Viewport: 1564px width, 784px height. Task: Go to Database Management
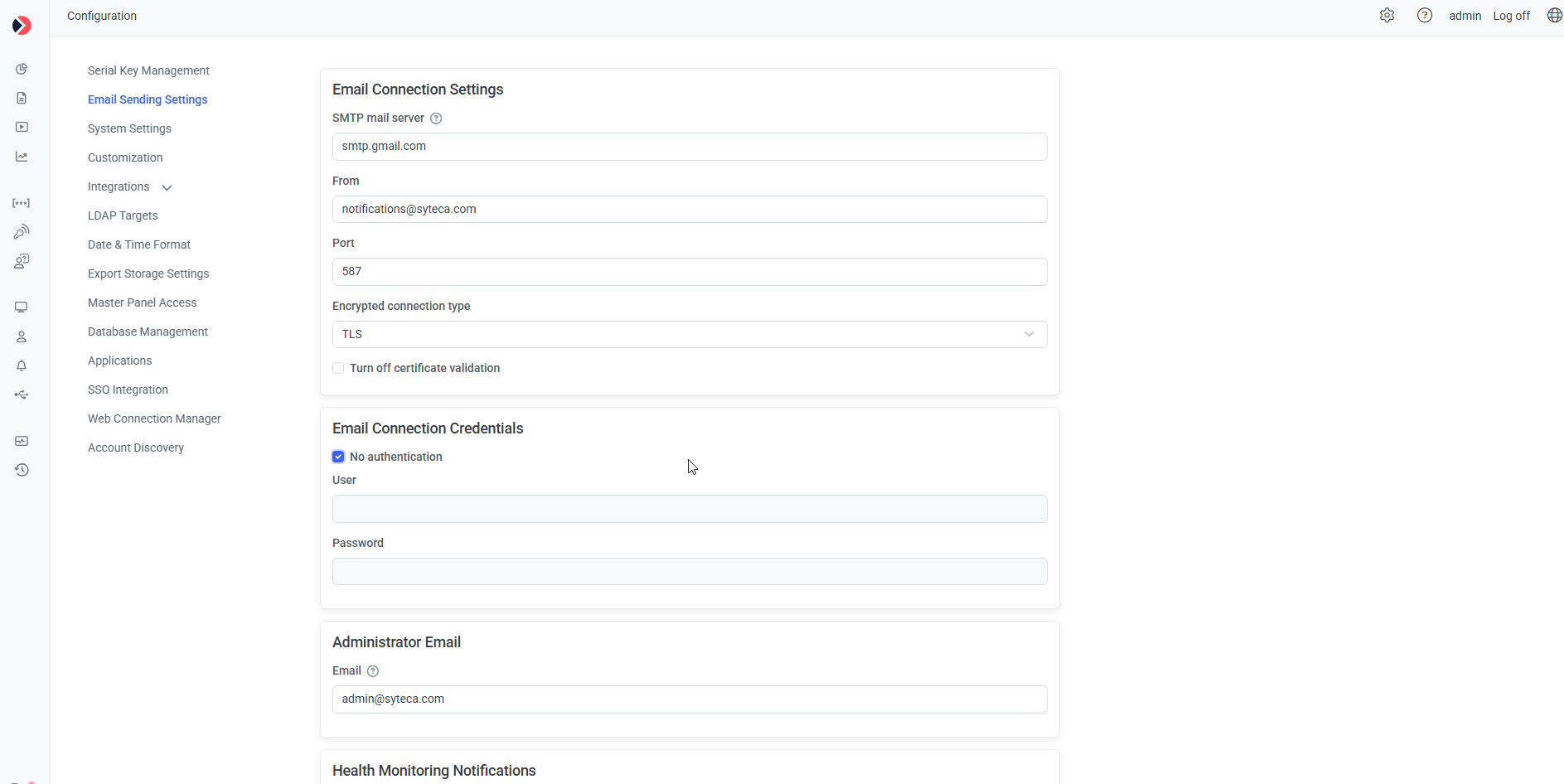[x=148, y=332]
